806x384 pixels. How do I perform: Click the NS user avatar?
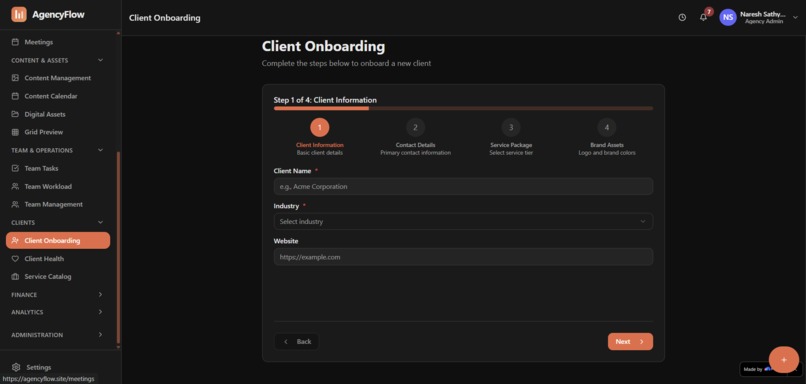[727, 17]
